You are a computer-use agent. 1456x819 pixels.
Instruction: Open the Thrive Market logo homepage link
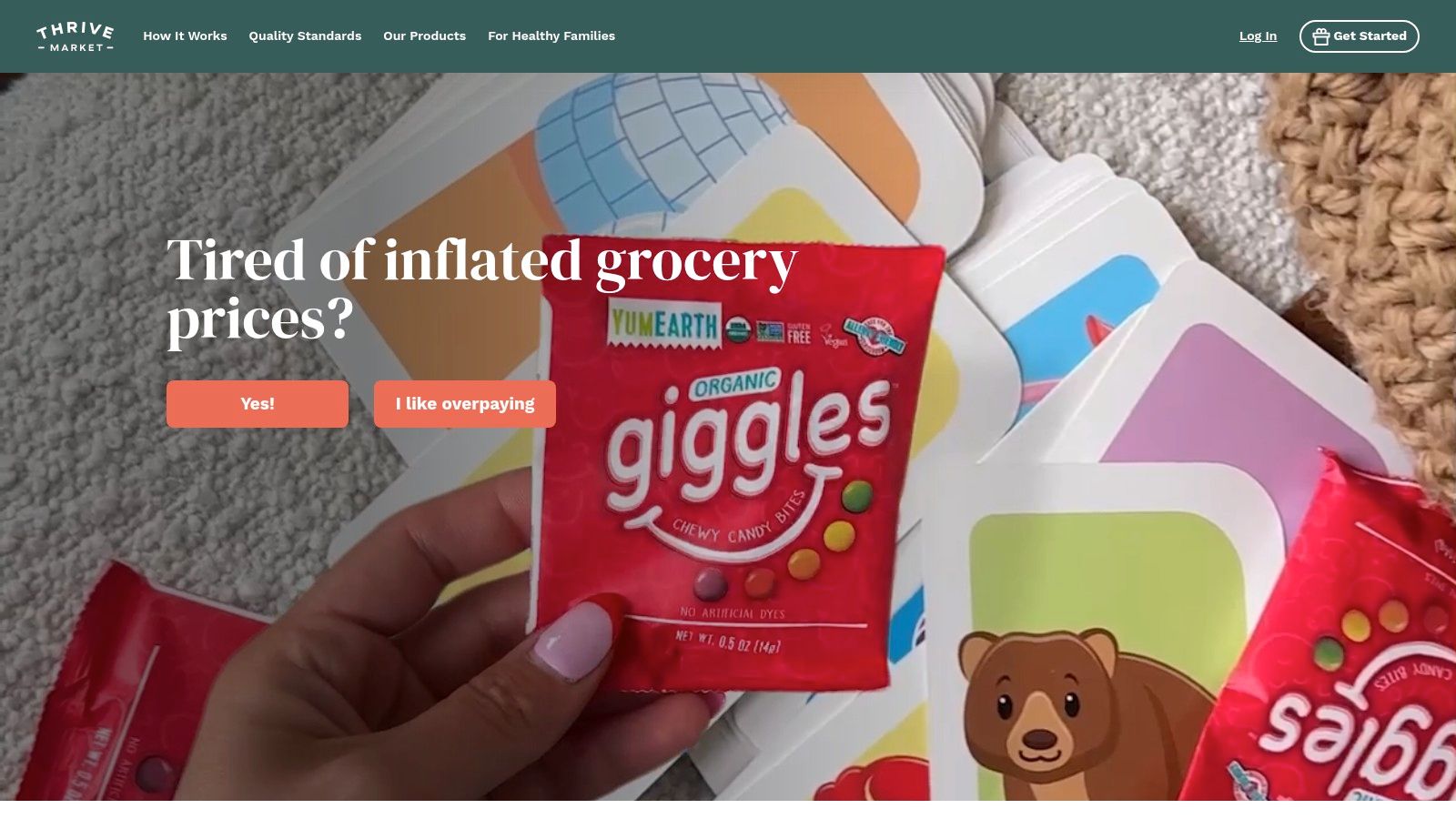(75, 36)
